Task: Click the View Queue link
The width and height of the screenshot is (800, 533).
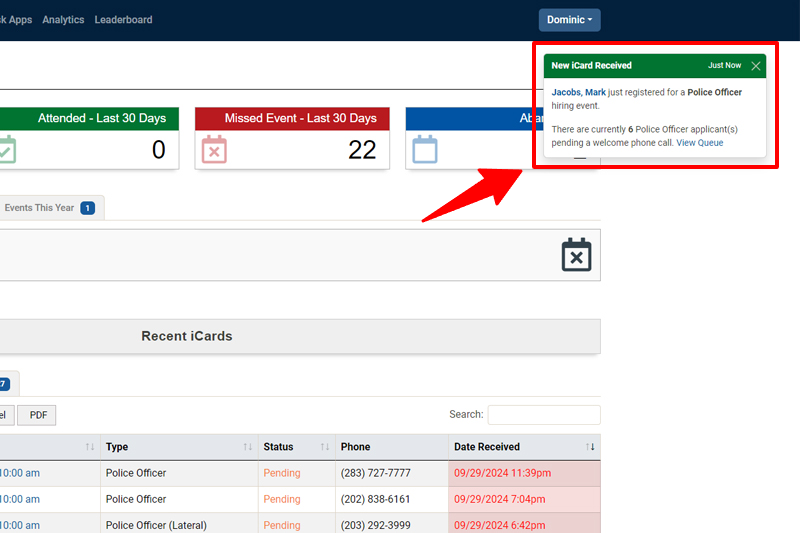Action: [699, 143]
